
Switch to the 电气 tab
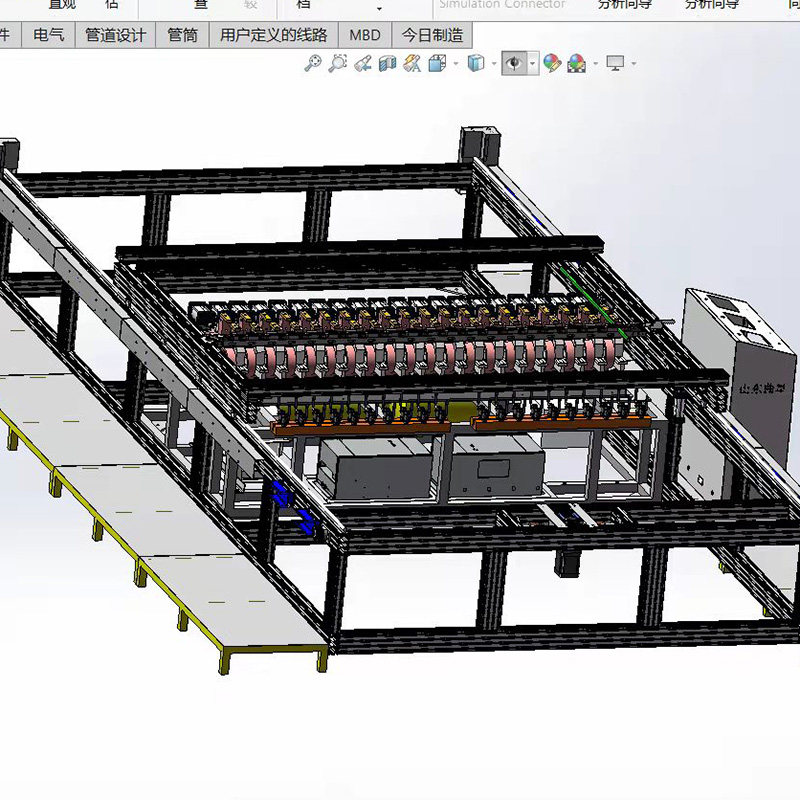(x=48, y=35)
